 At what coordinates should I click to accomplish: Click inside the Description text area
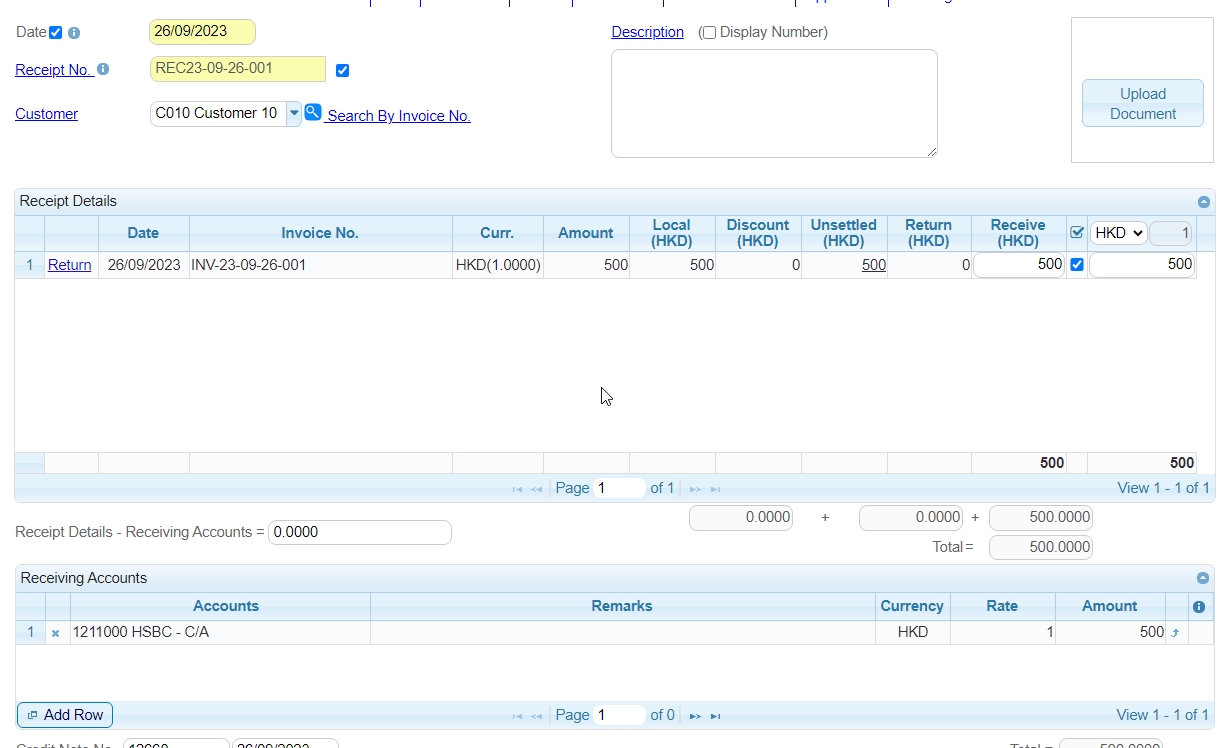[x=774, y=104]
